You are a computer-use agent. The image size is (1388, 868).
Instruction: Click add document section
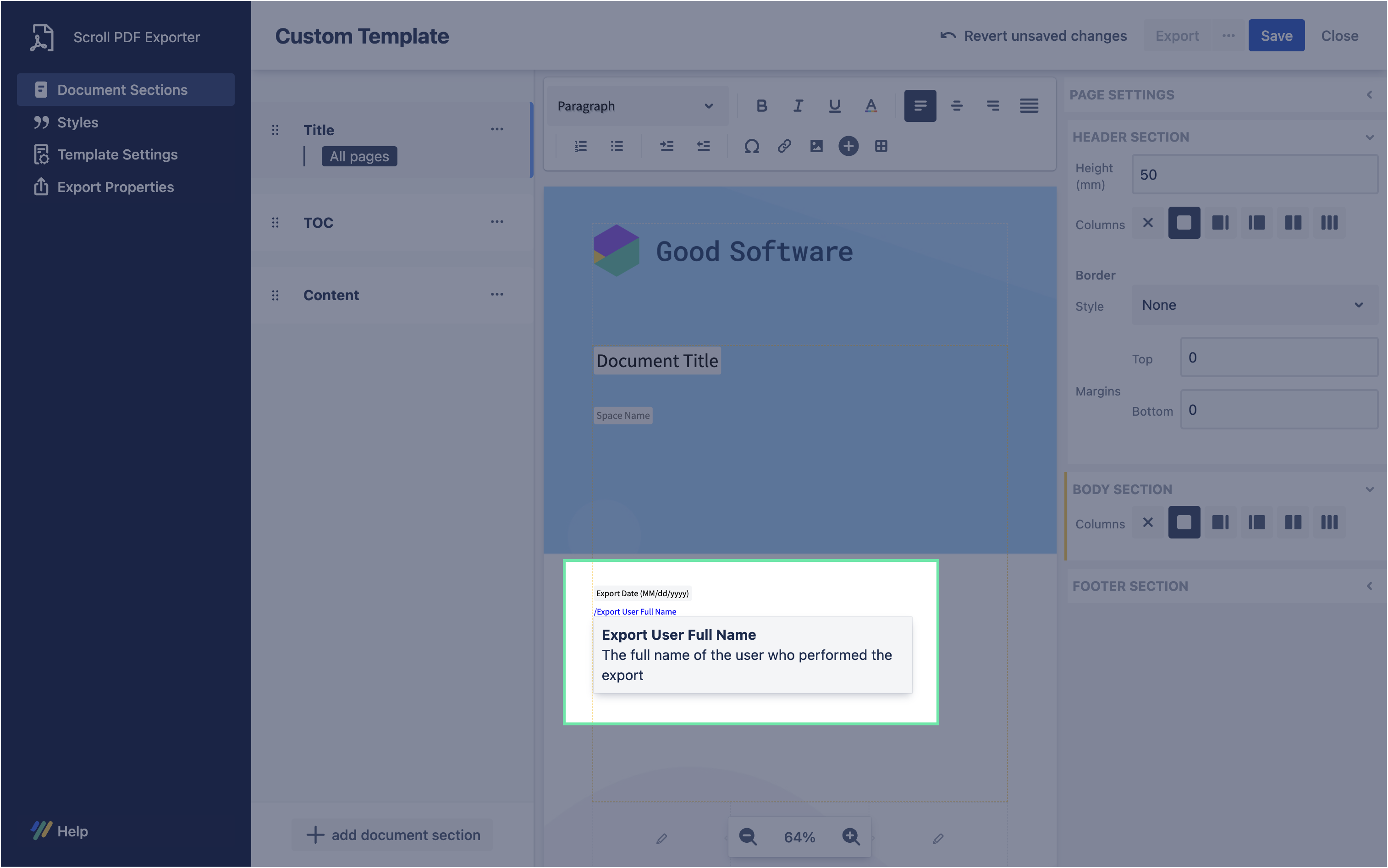pyautogui.click(x=394, y=835)
